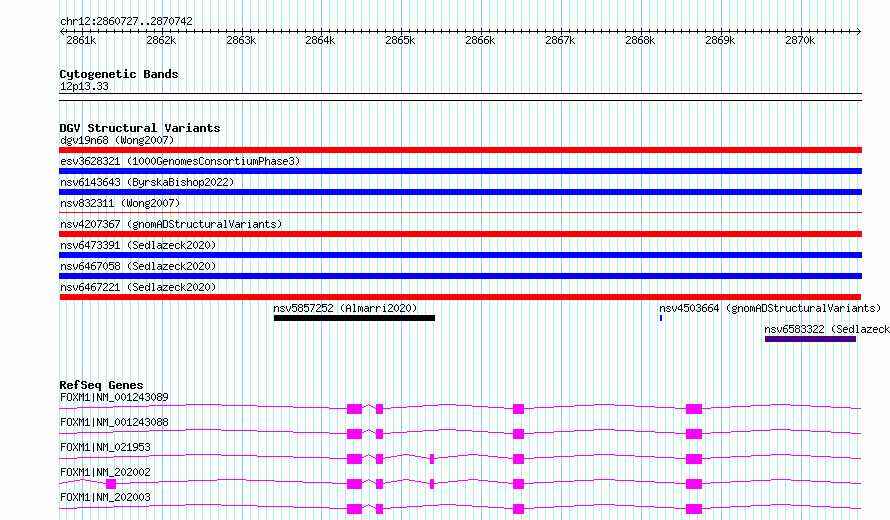890x520 pixels.
Task: Open the nsv6473391 (Sedlazeck2020) label
Action: point(138,245)
